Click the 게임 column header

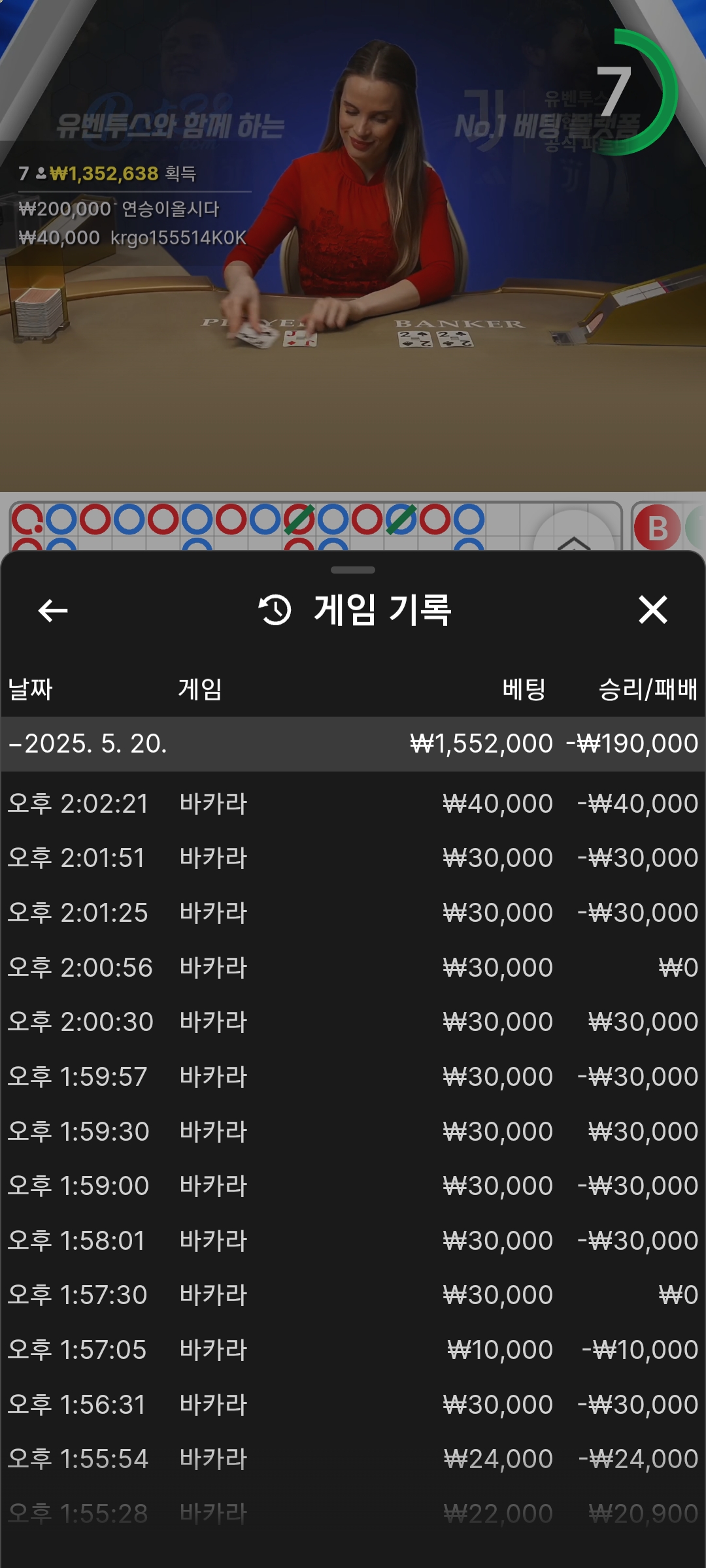point(200,689)
